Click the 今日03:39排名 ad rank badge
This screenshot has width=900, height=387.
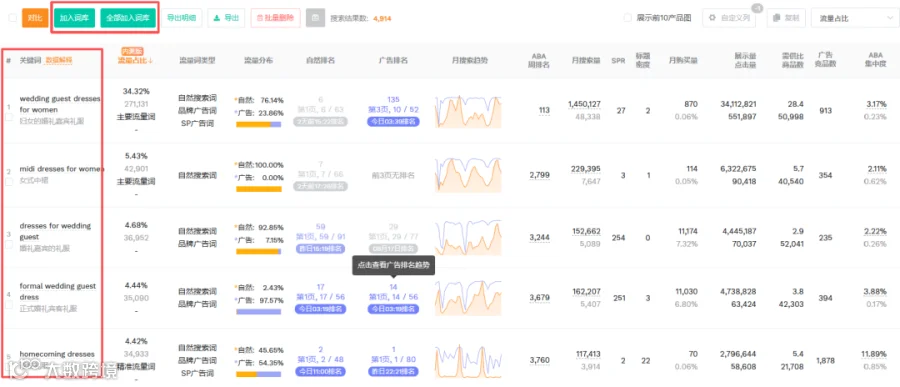pyautogui.click(x=394, y=122)
